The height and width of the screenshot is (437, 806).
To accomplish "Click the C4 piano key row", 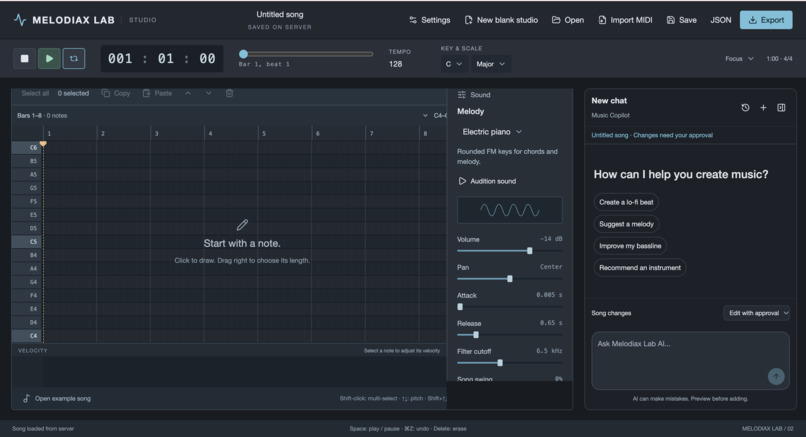I will (x=27, y=336).
